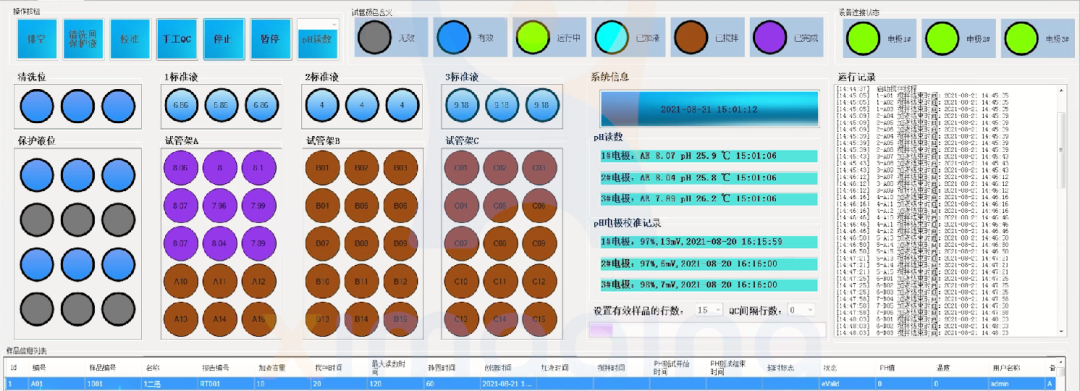This screenshot has height=391, width=1080.
Task: Click the purple 已完成 legend circle
Action: (769, 37)
